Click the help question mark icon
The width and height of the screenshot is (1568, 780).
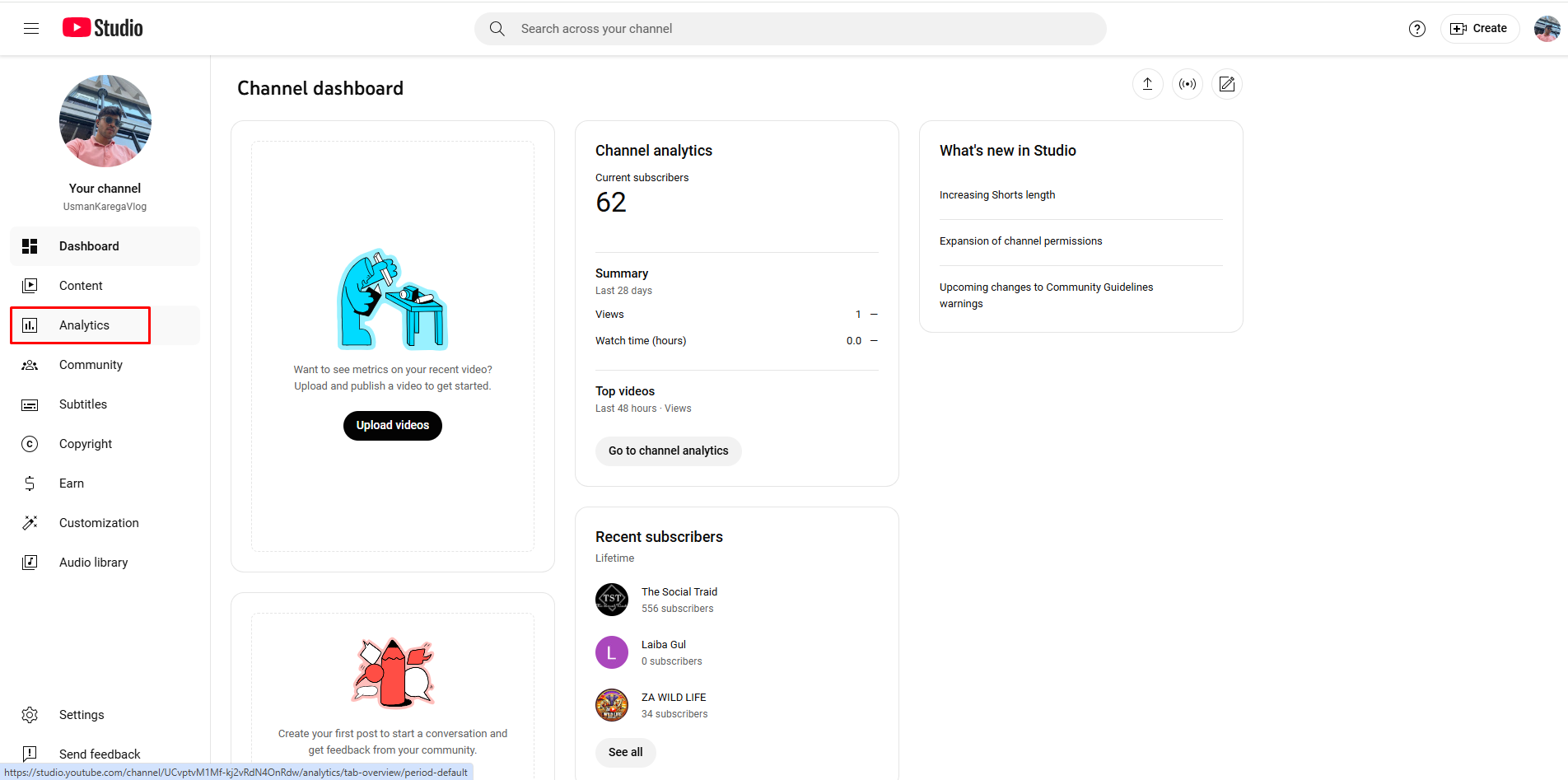(x=1417, y=28)
